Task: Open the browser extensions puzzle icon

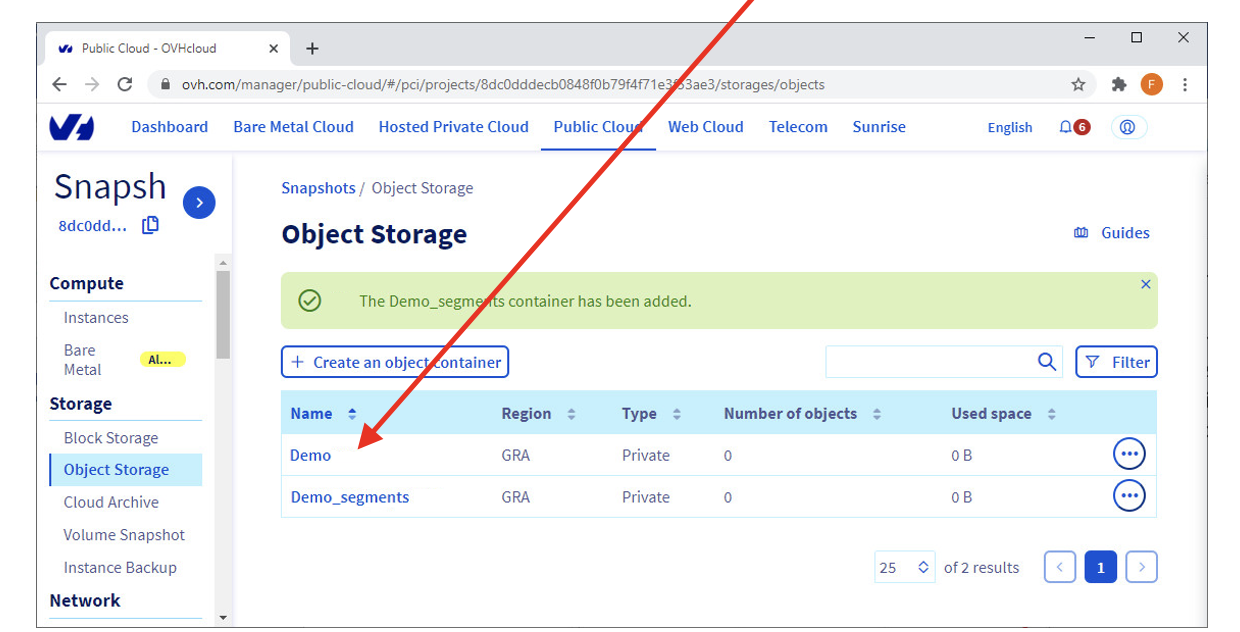Action: (1119, 85)
